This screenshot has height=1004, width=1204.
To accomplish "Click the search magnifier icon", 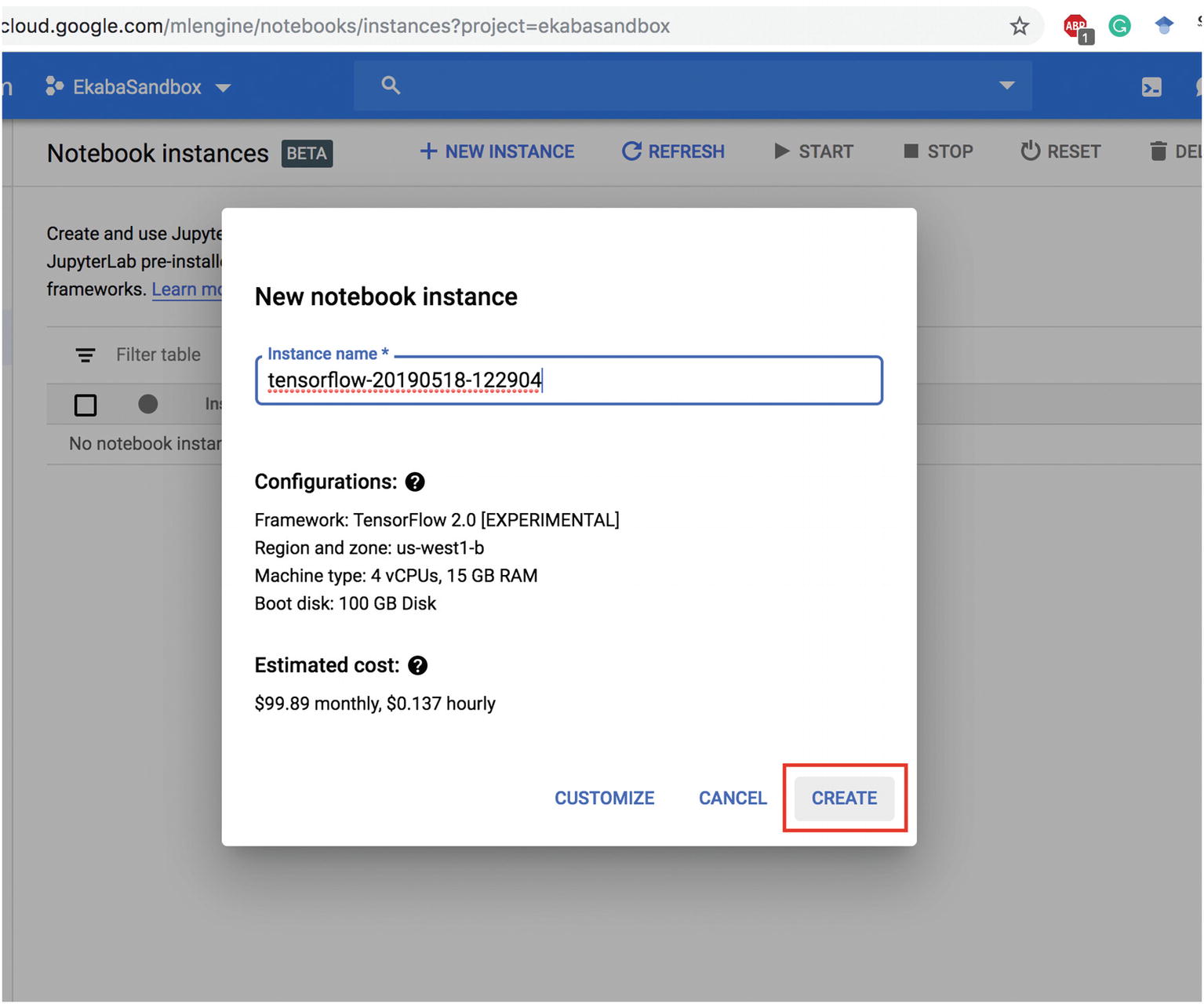I will click(x=391, y=85).
